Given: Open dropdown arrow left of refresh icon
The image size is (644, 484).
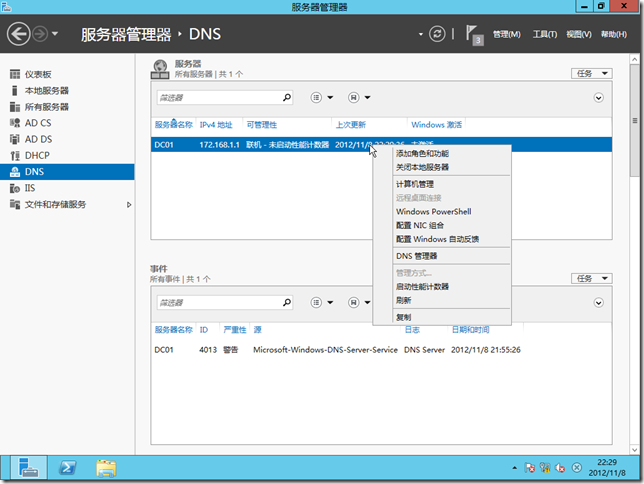Looking at the screenshot, I should [x=421, y=34].
